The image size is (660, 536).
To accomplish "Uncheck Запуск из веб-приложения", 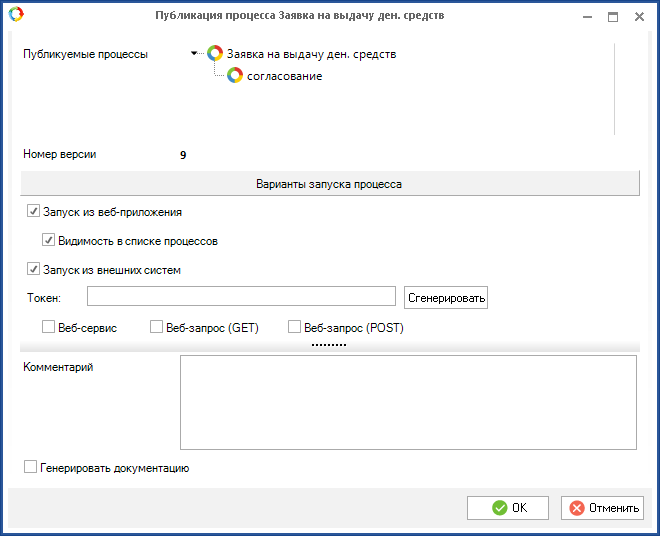I will tap(33, 212).
